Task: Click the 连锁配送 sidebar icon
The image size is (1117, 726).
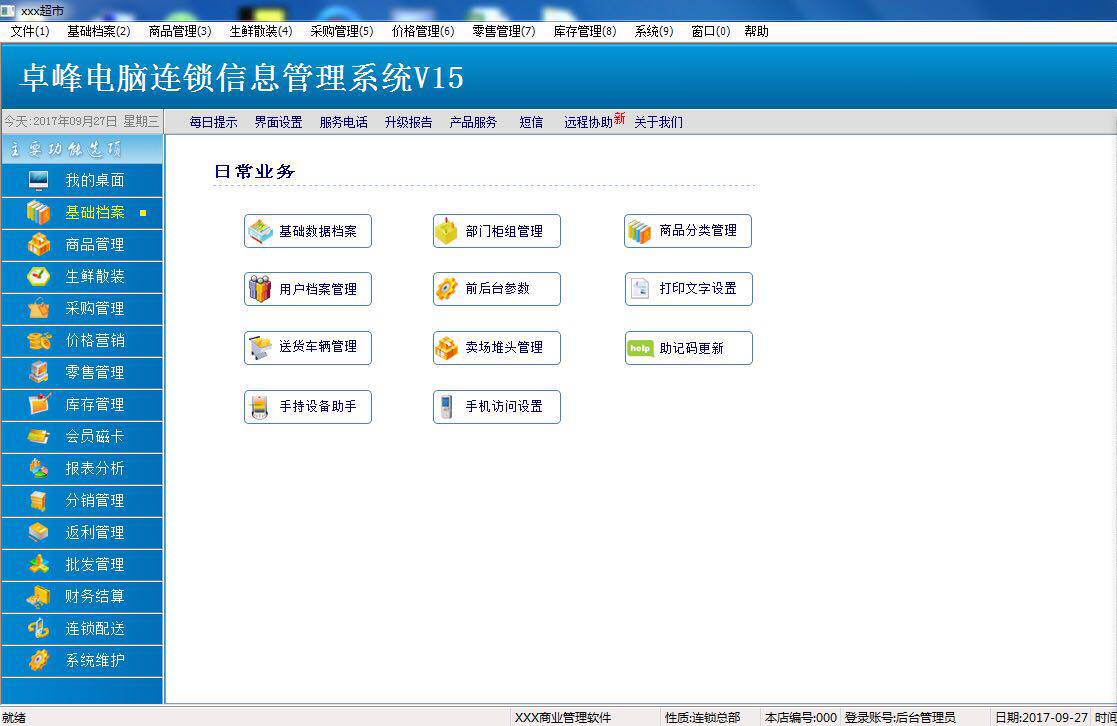Action: (x=38, y=628)
